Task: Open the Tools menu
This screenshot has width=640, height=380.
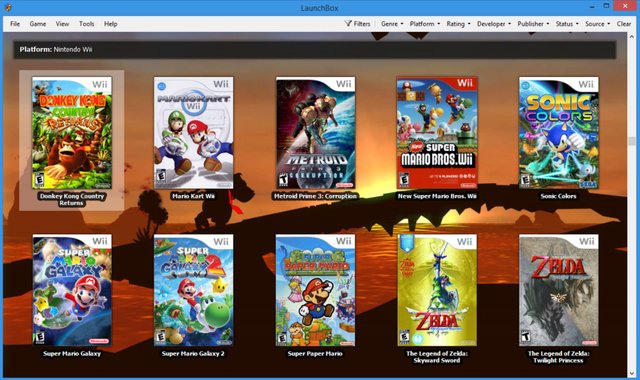Action: pos(87,24)
